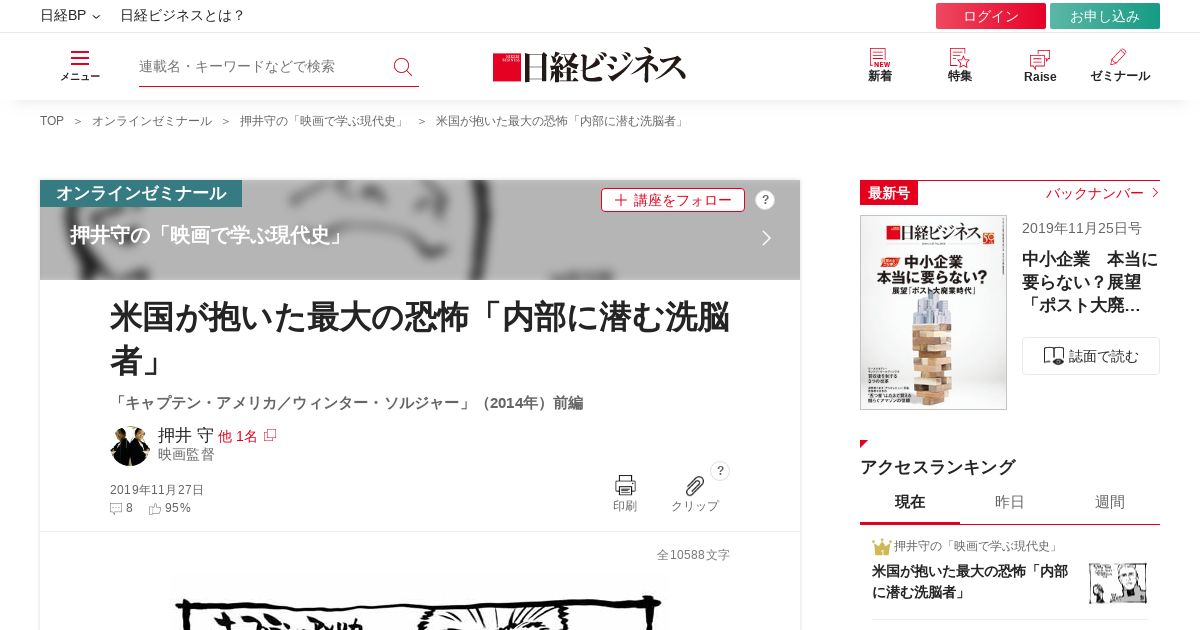The width and height of the screenshot is (1200, 630).
Task: Click the 最新号 label
Action: tap(889, 193)
